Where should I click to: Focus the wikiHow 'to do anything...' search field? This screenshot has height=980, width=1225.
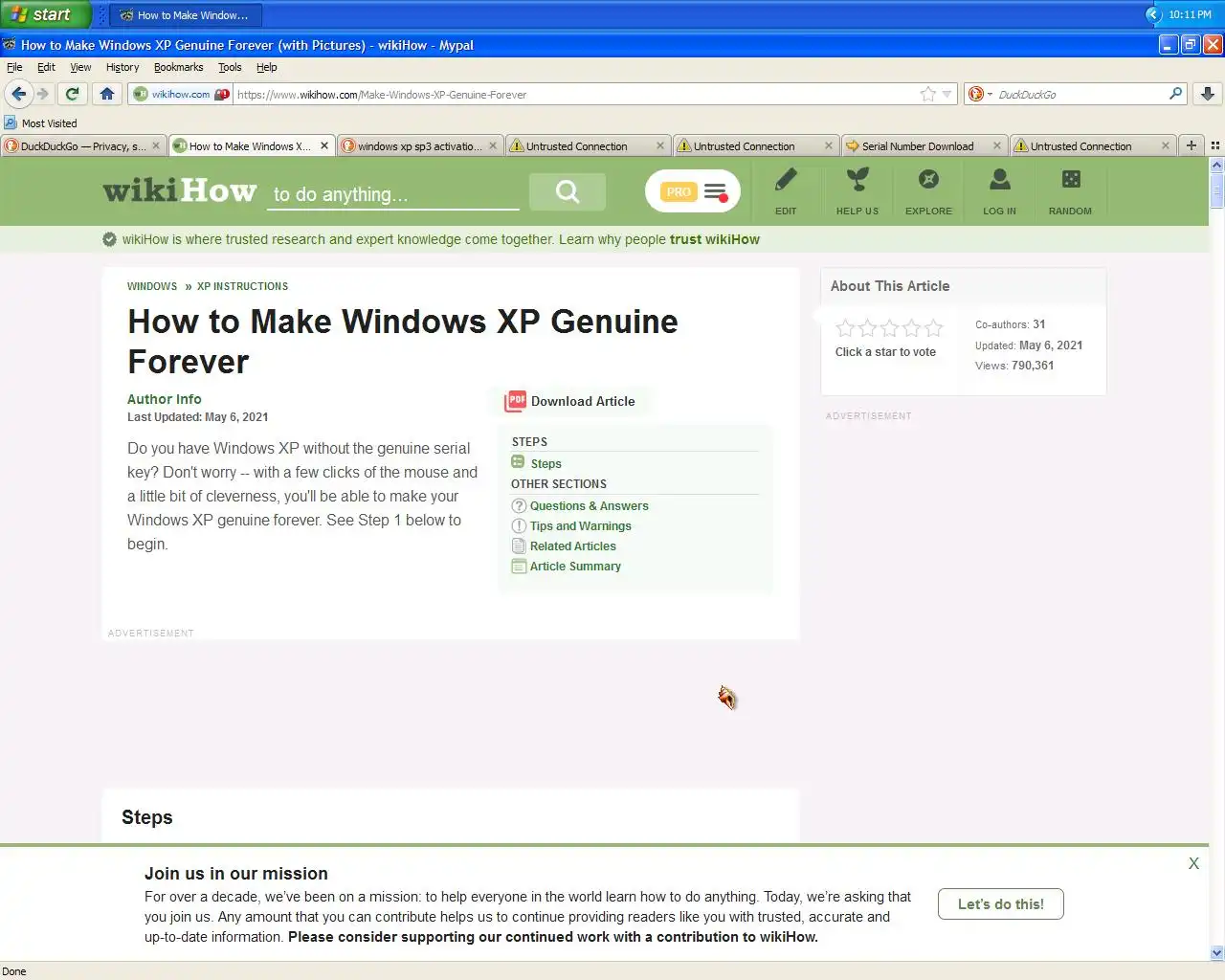[x=393, y=194]
